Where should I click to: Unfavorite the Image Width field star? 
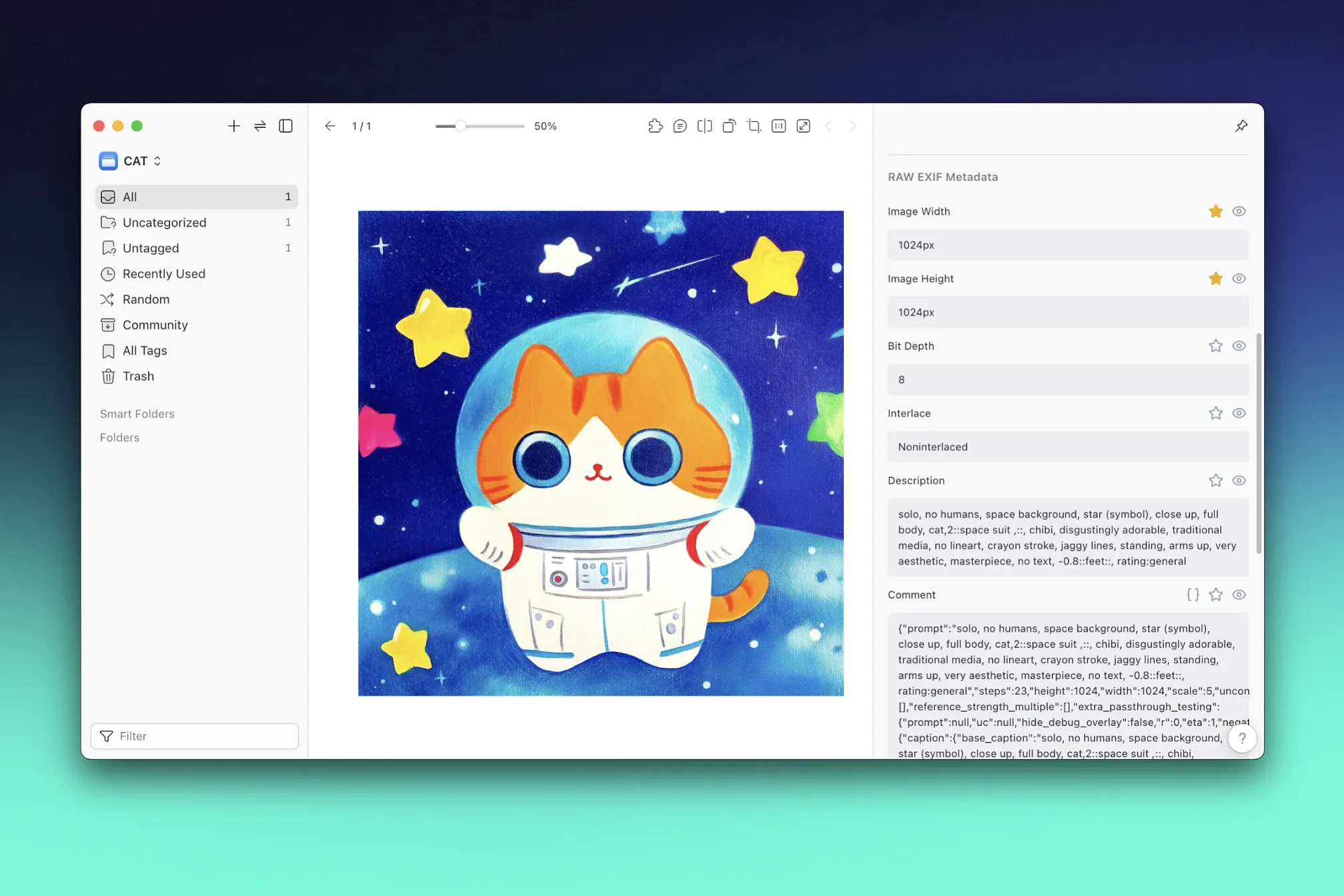[1215, 211]
